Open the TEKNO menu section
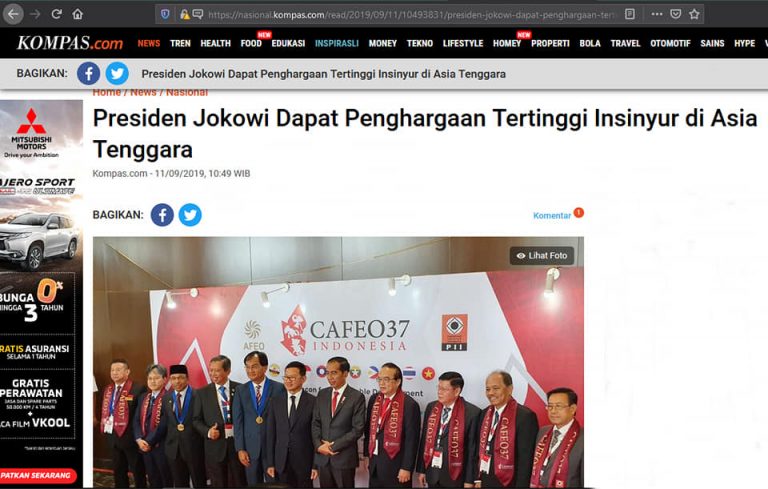The width and height of the screenshot is (768, 489). pyautogui.click(x=420, y=43)
